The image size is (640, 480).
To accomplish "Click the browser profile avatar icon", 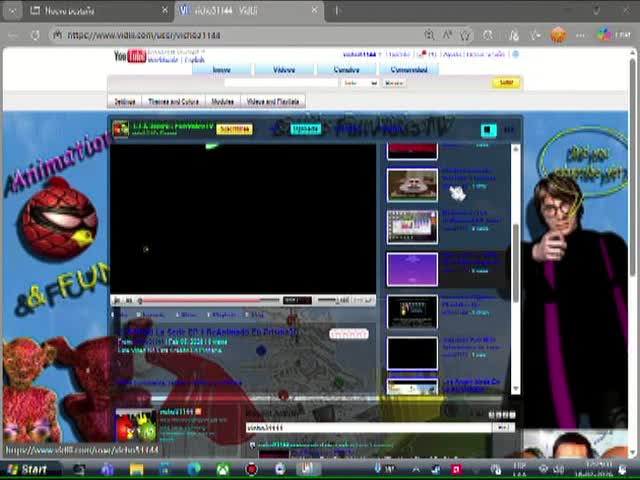I will pos(558,35).
